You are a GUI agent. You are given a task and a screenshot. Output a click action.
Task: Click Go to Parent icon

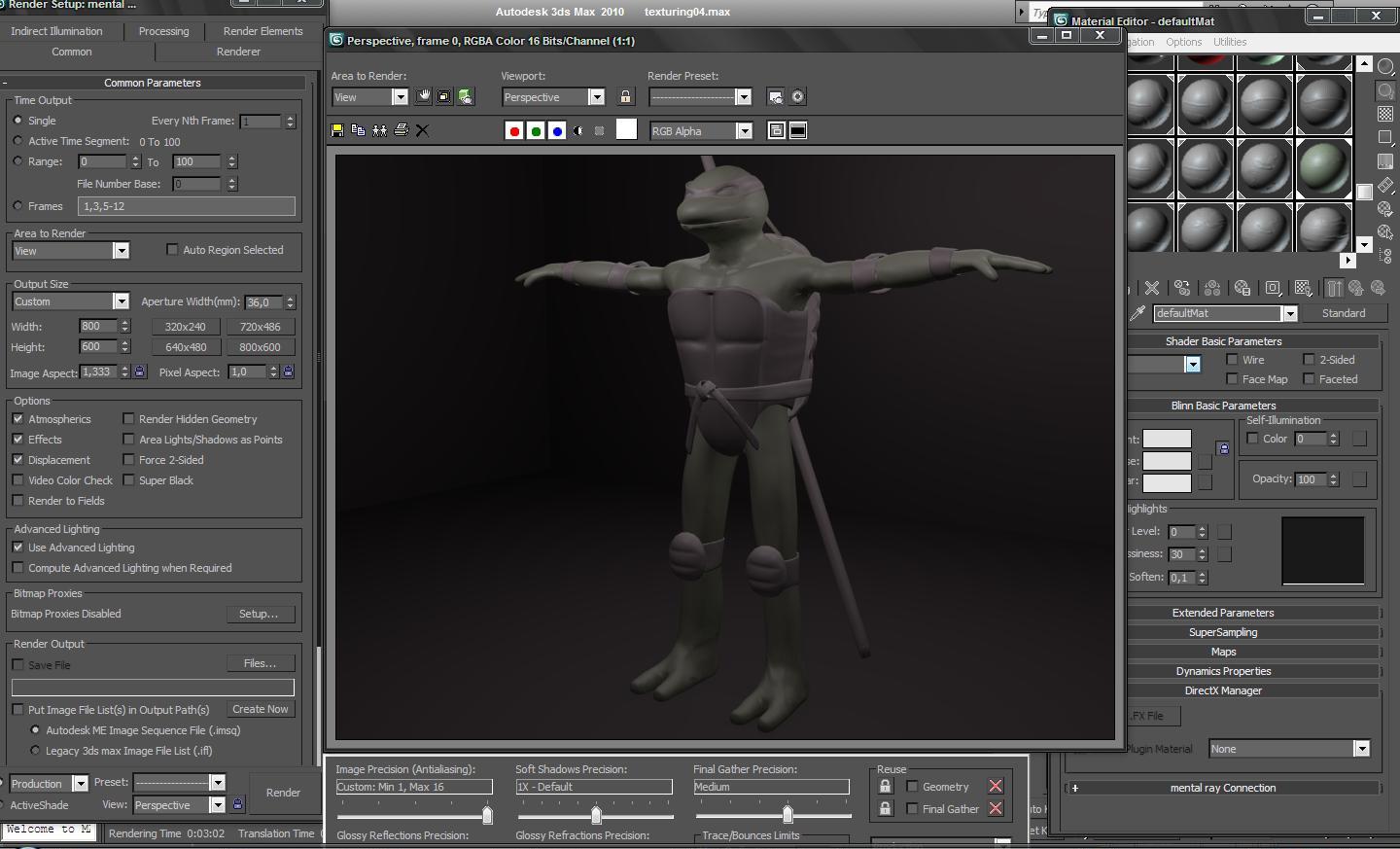pyautogui.click(x=1355, y=288)
